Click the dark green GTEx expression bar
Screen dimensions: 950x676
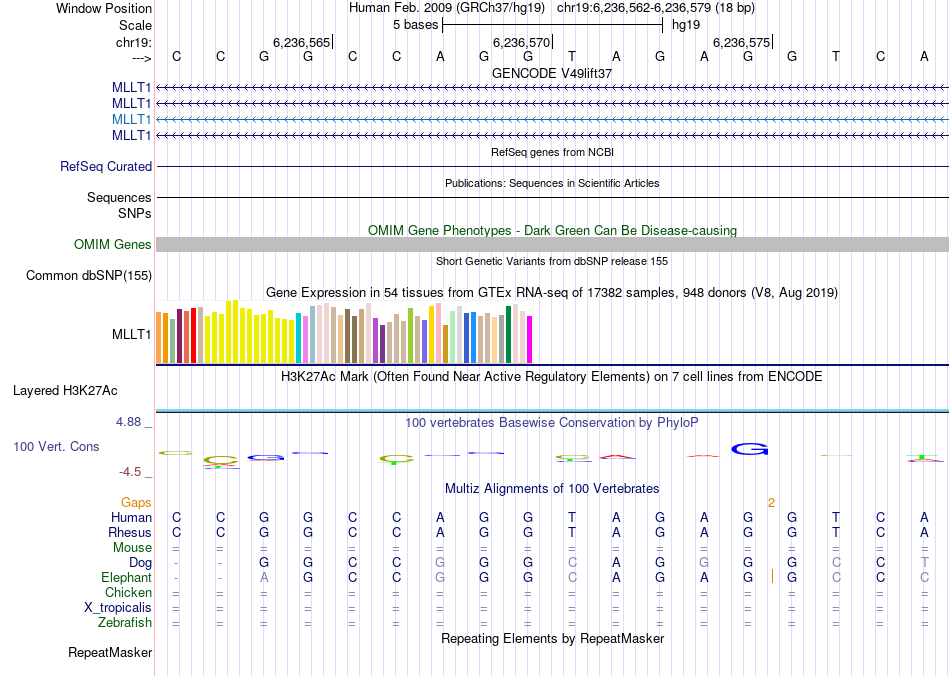508,335
